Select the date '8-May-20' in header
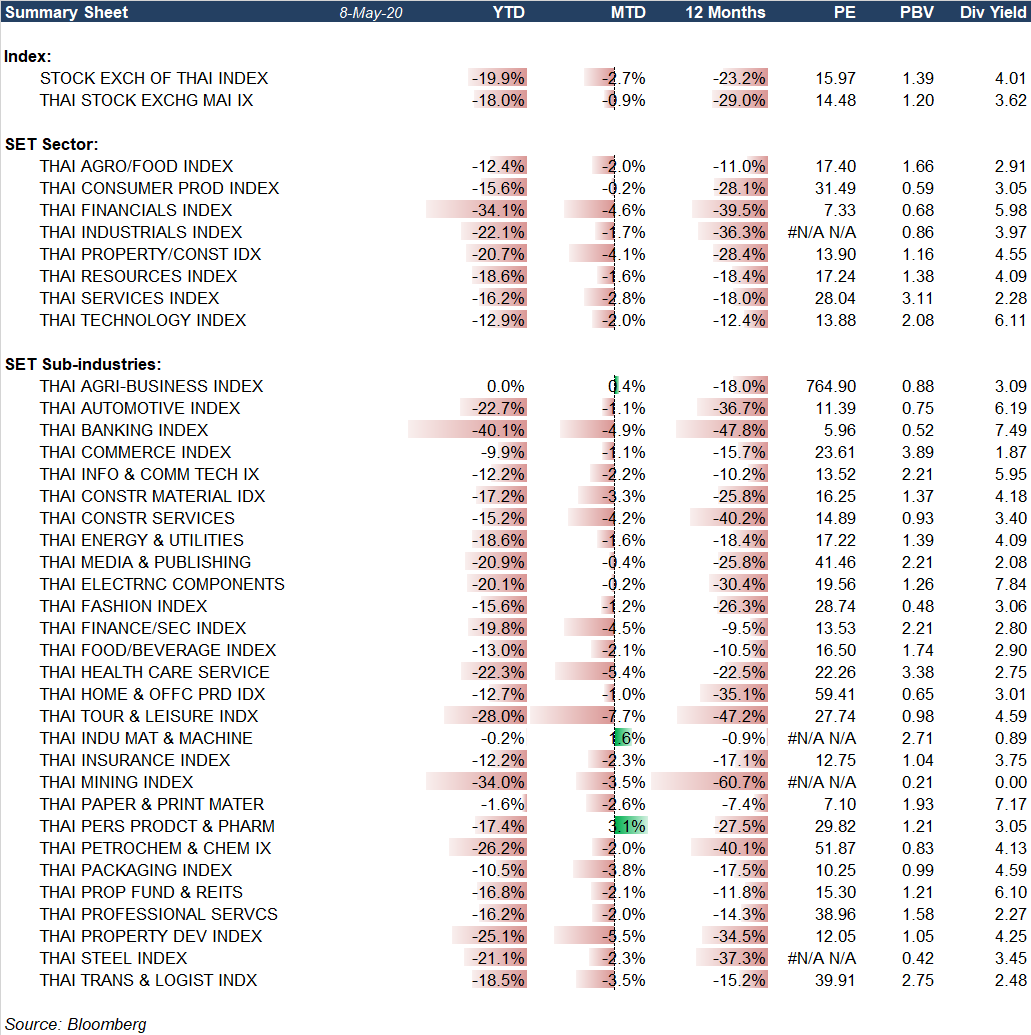 [371, 13]
